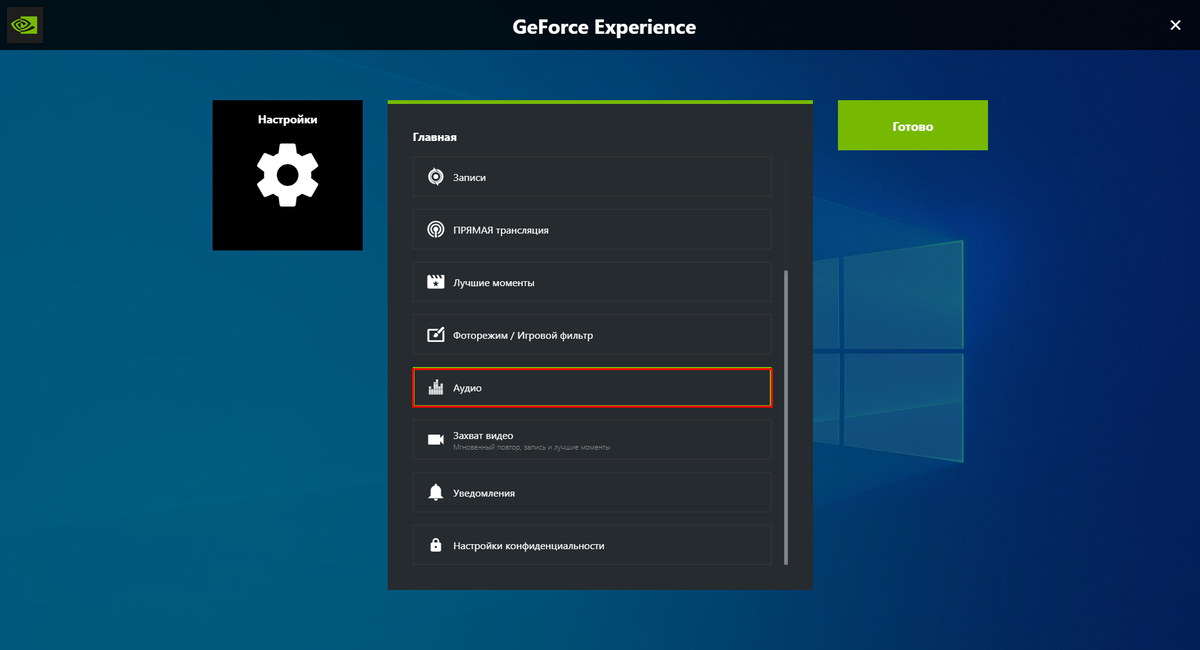Open the Аудио settings row
Viewport: 1200px width, 650px height.
592,387
